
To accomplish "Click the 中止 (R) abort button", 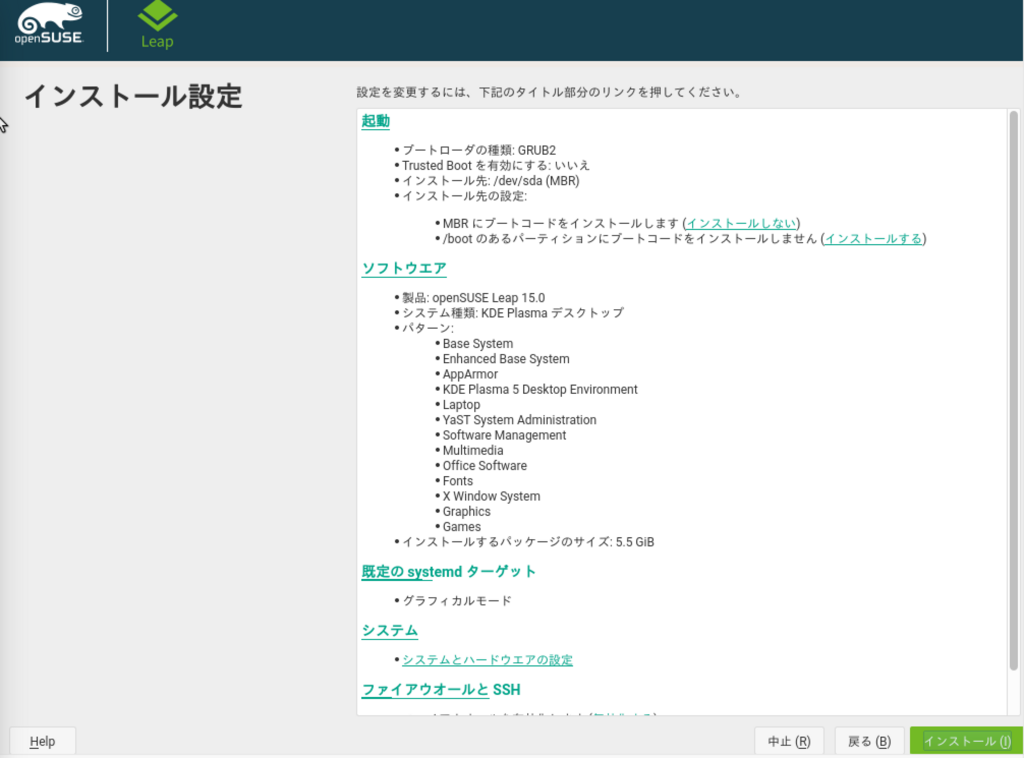I will [789, 741].
